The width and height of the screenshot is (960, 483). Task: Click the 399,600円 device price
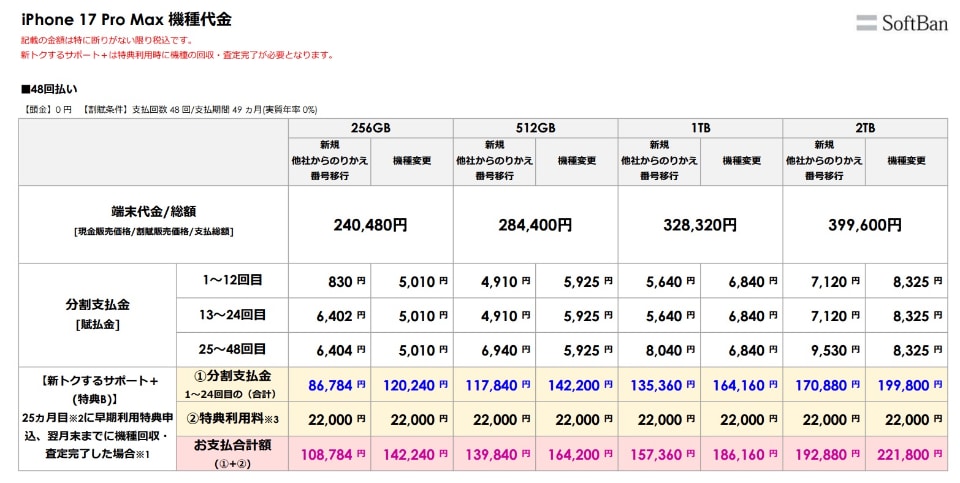865,225
